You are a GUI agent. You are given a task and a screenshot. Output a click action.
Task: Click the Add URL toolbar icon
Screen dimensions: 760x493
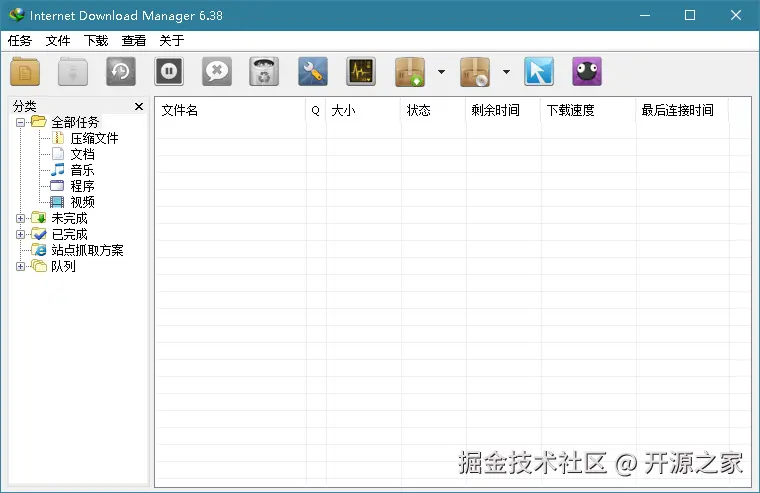tap(25, 72)
